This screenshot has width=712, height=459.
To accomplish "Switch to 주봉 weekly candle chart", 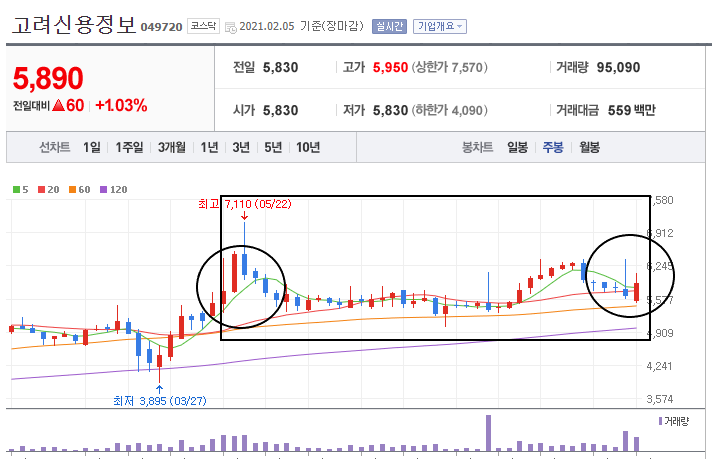I will pos(553,147).
